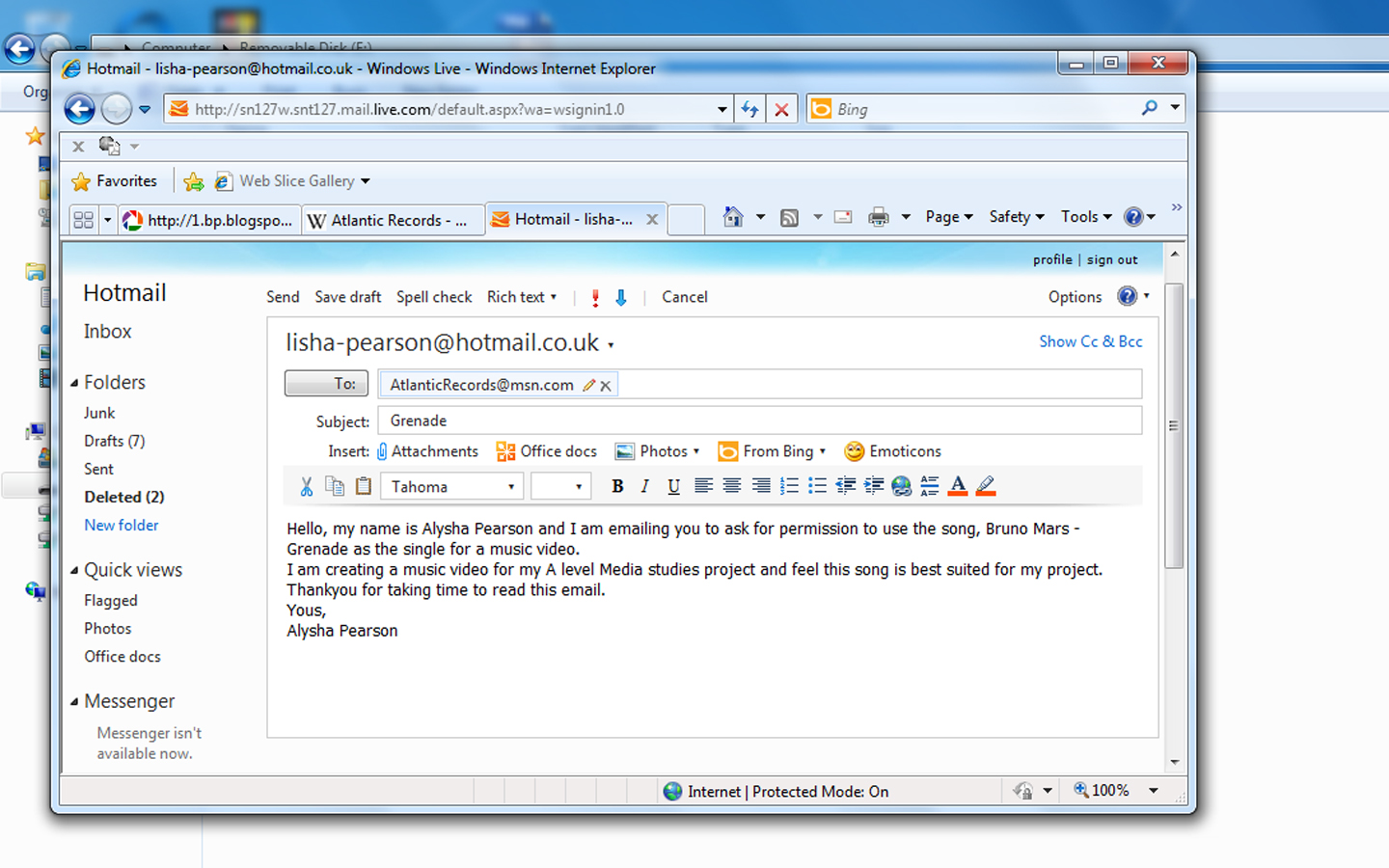Viewport: 1389px width, 868px height.
Task: Click the Quick Tabs grid icon
Action: click(84, 220)
